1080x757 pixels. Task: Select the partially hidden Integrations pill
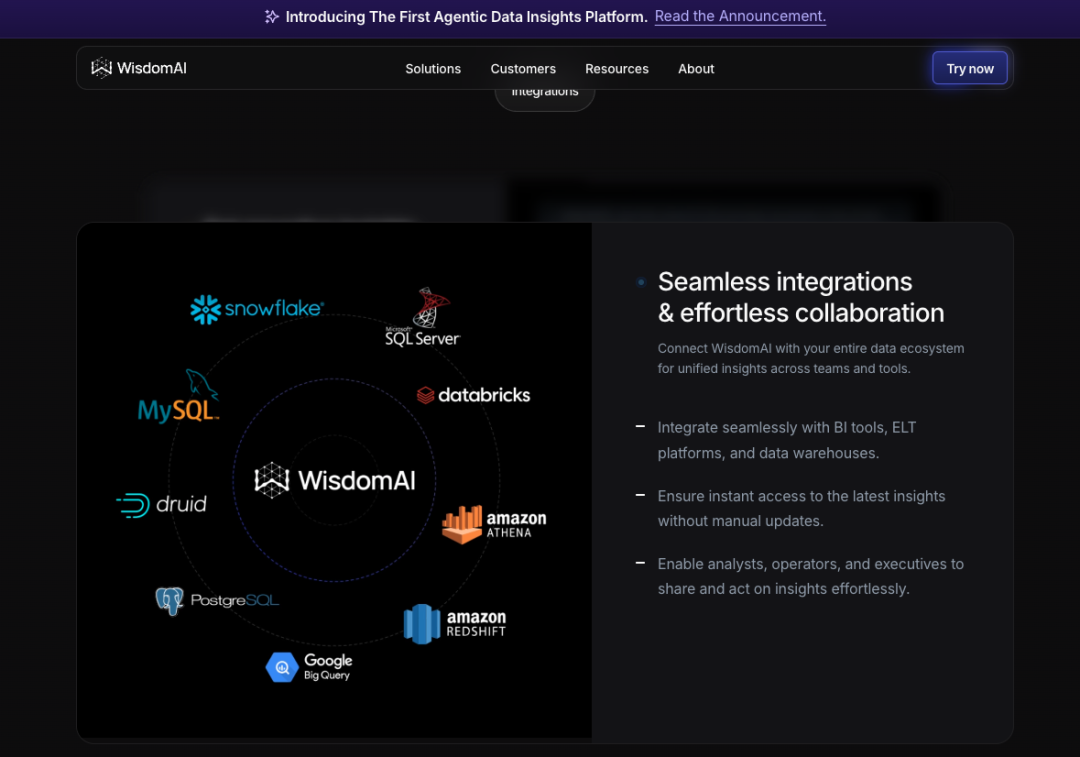click(544, 99)
